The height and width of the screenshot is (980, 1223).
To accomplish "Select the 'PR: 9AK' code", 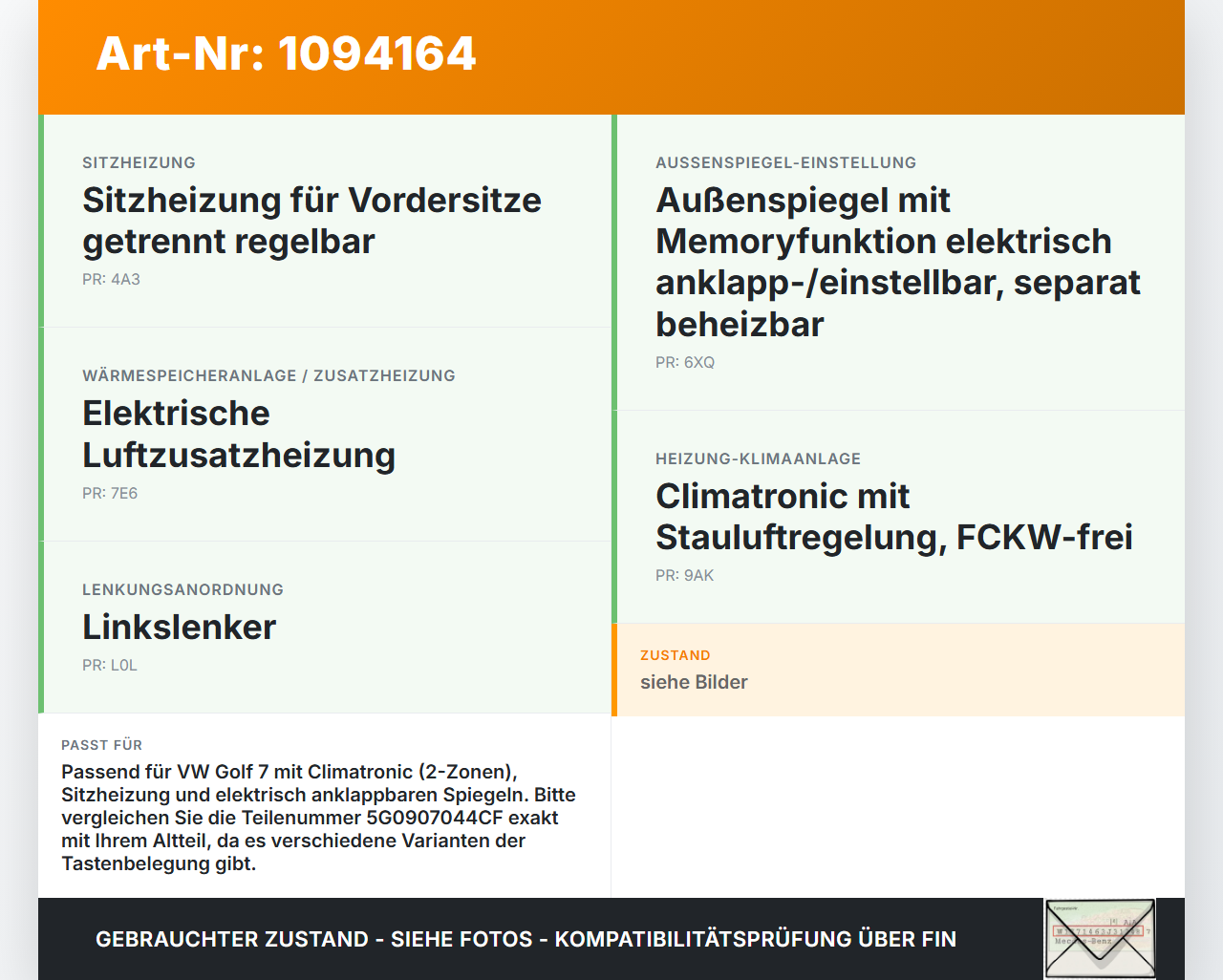I will coord(684,575).
